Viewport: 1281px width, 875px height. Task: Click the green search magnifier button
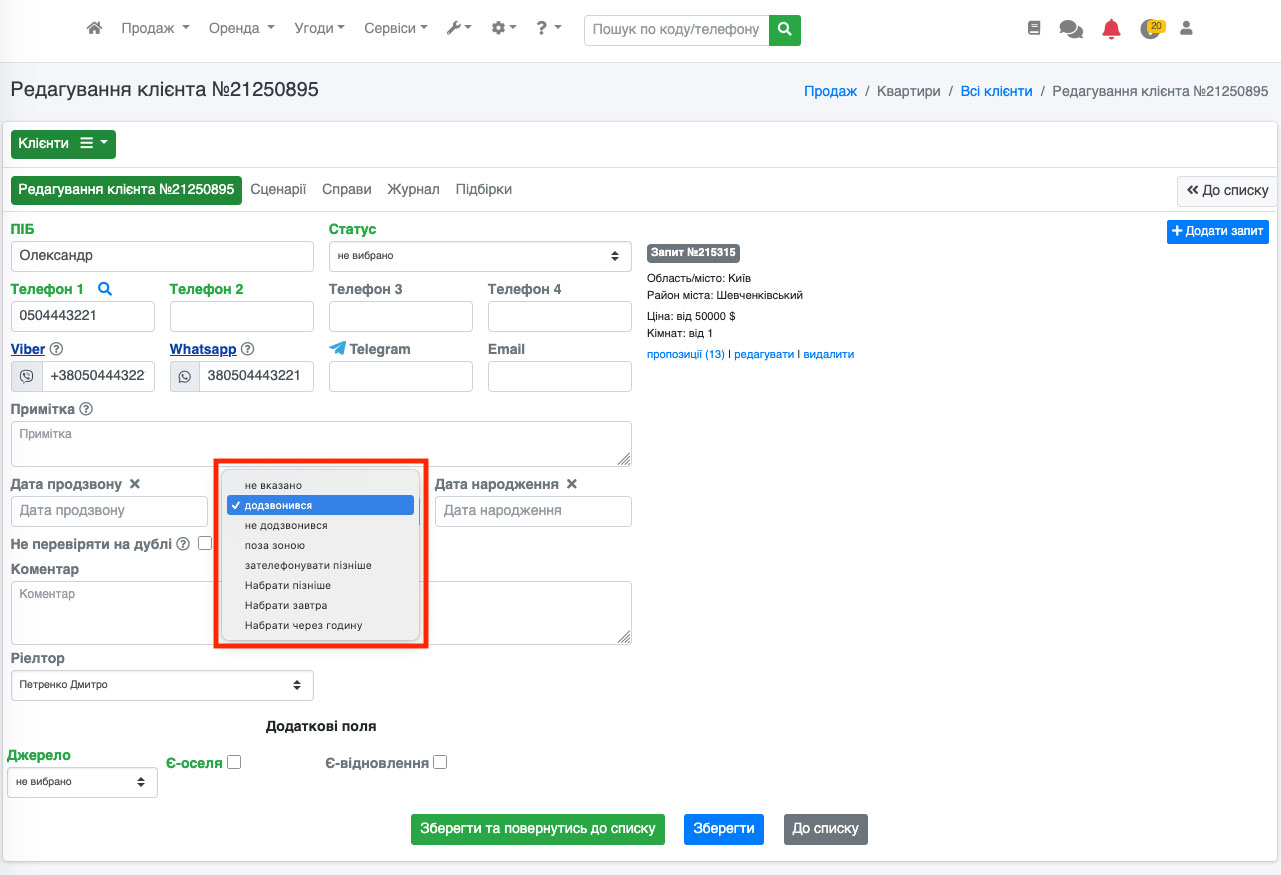point(785,30)
